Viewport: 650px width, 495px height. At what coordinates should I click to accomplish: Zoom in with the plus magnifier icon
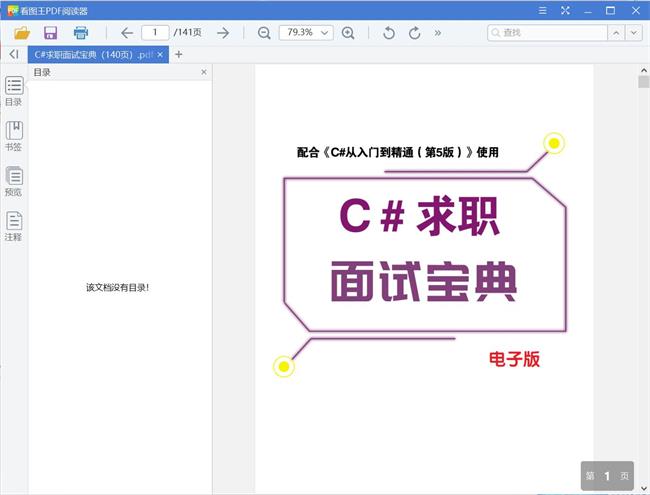pos(348,33)
